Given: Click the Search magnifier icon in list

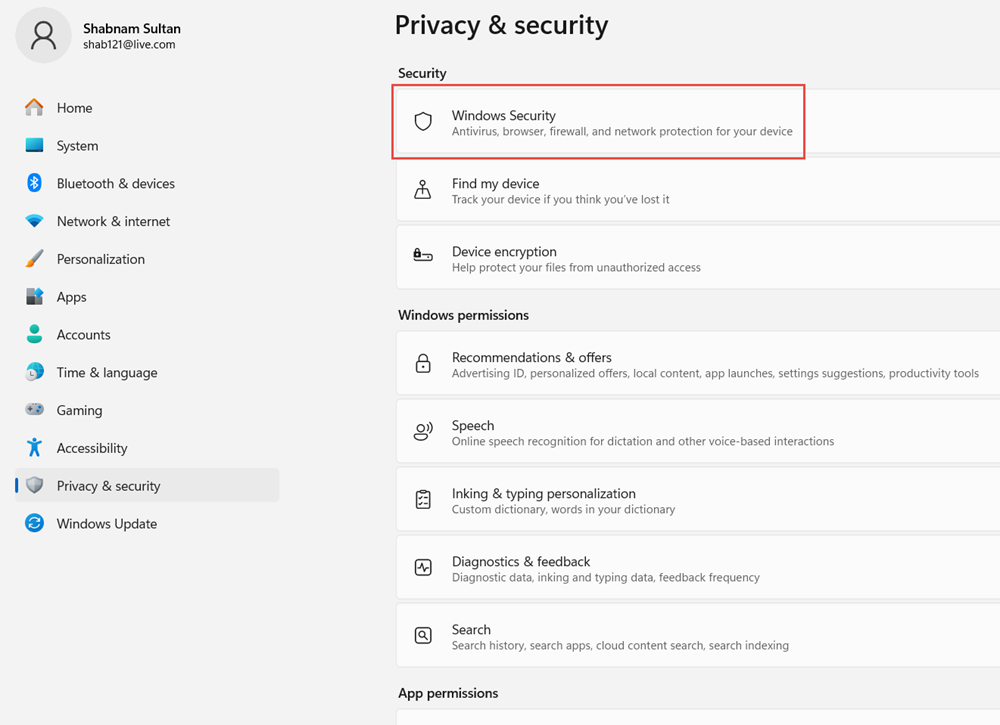Looking at the screenshot, I should (423, 635).
